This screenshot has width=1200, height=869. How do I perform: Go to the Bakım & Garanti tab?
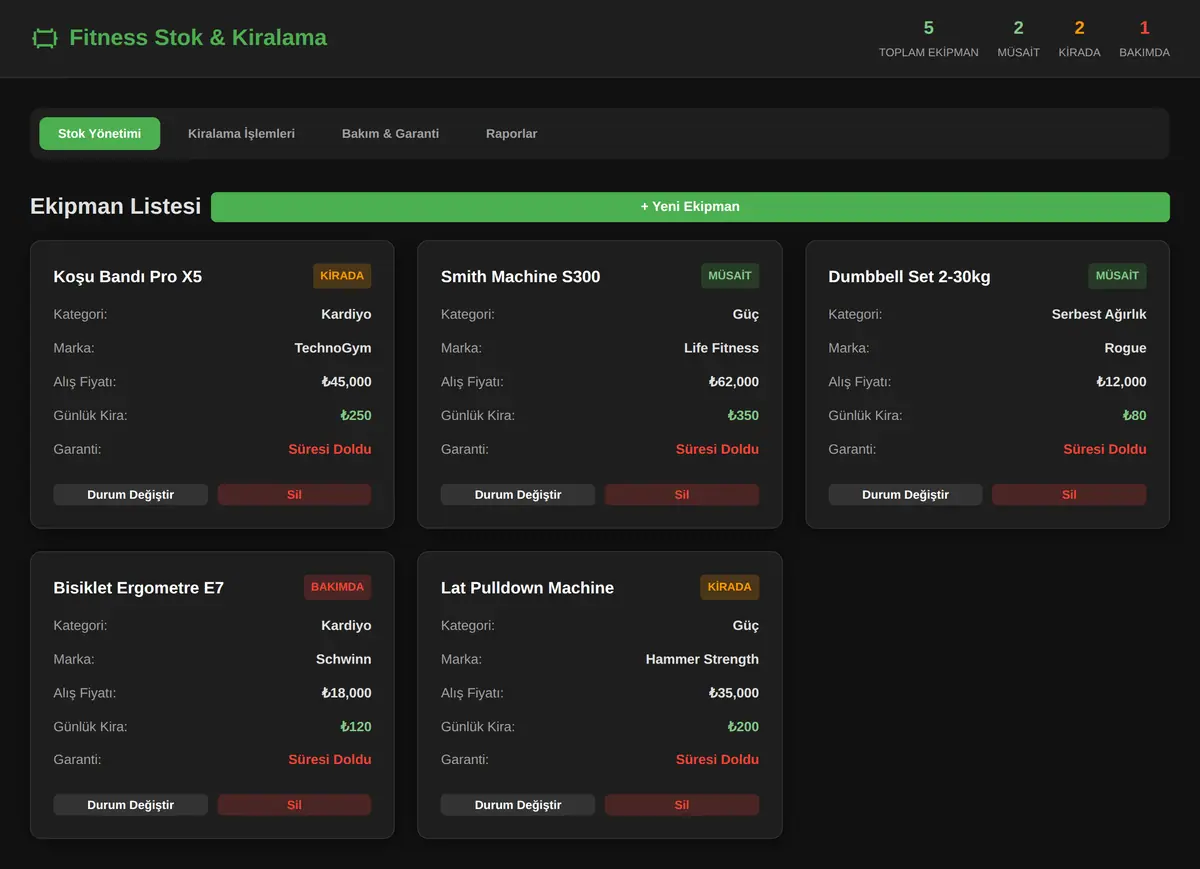(x=390, y=133)
